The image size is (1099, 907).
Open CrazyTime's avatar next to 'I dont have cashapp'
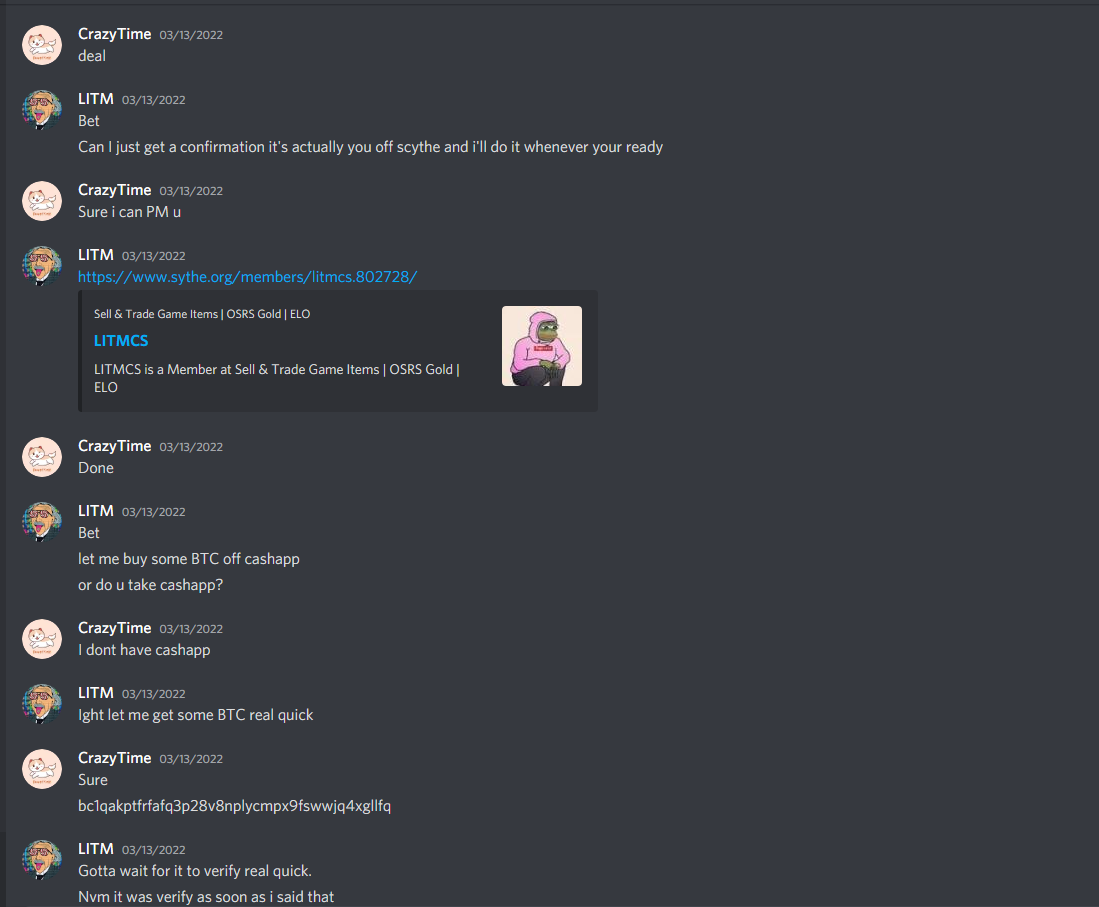(42, 639)
